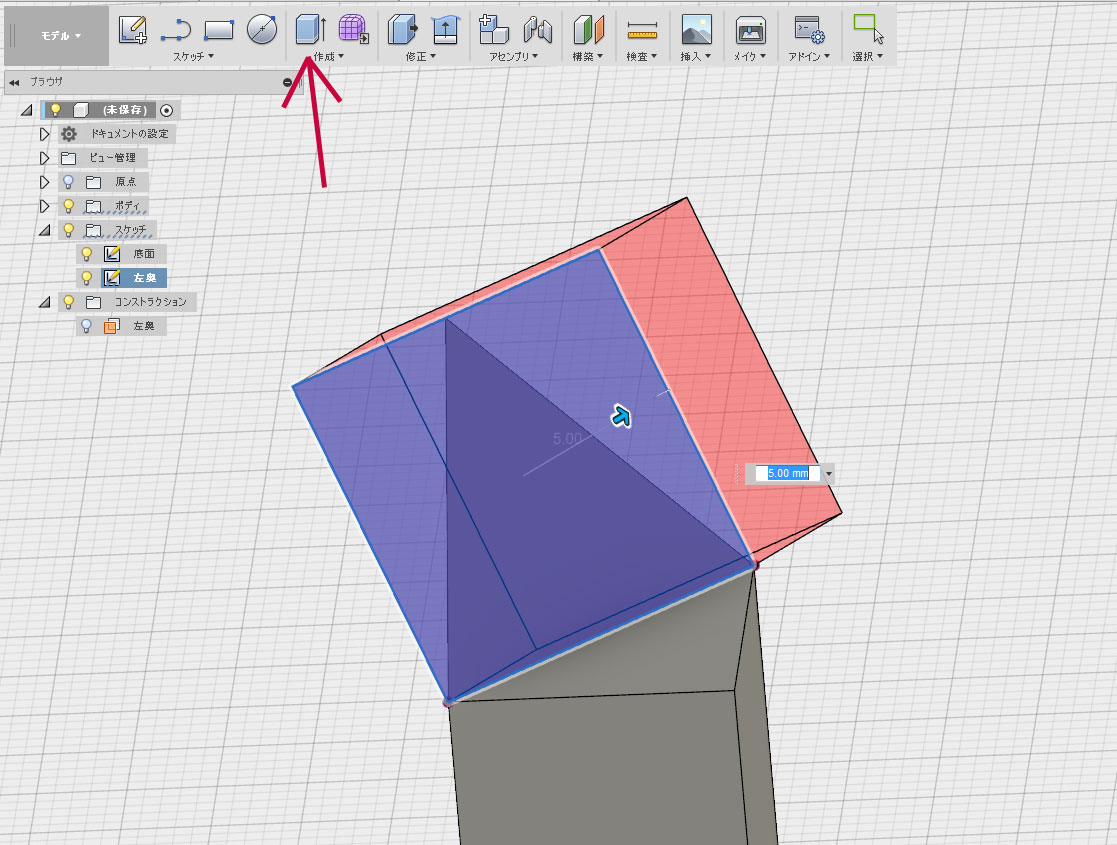Click the Create Form purple icon

tap(352, 30)
